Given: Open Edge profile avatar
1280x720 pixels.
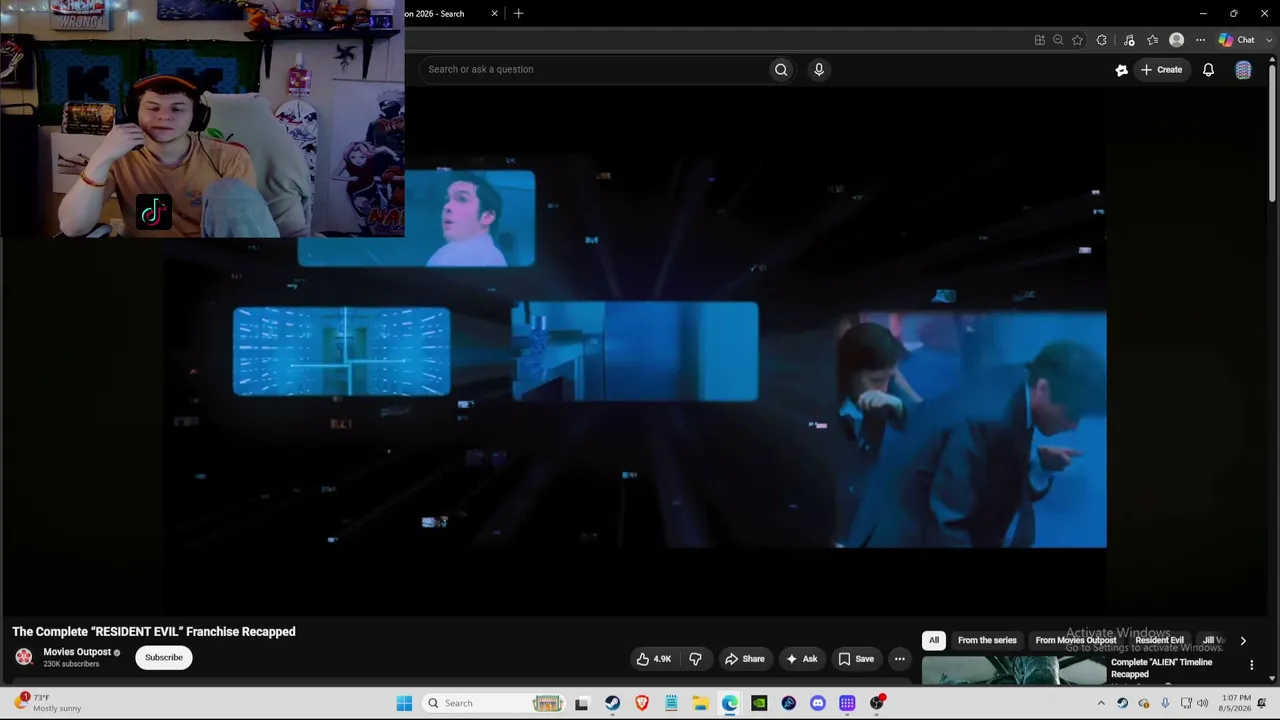Looking at the screenshot, I should 1176,40.
